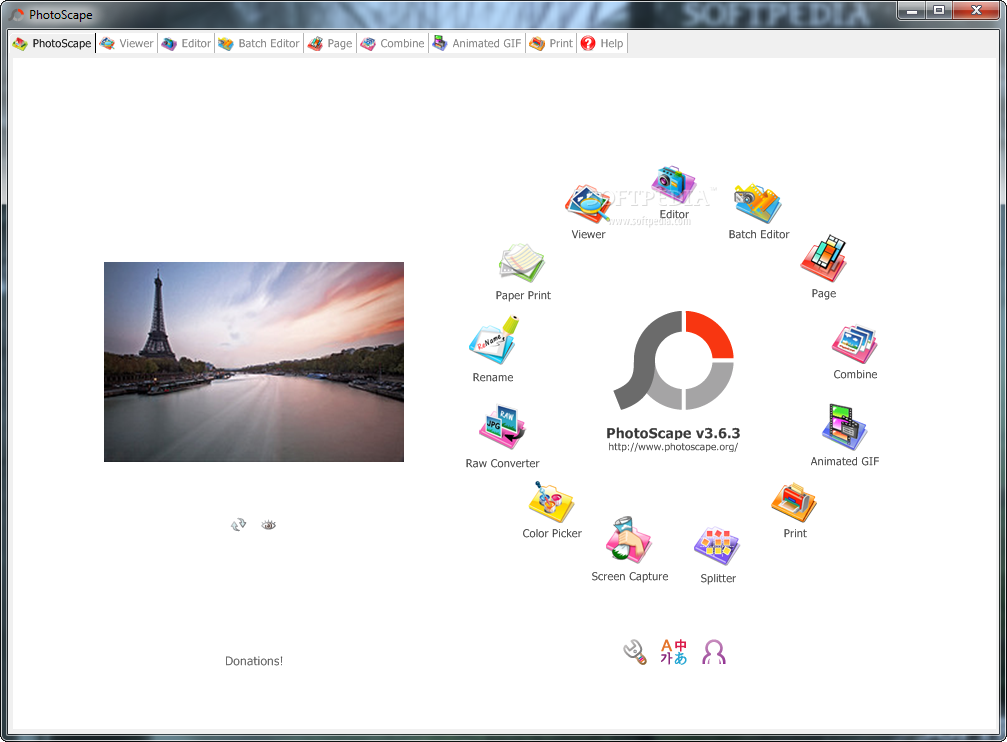1007x742 pixels.
Task: Click the language selection icon
Action: [x=673, y=653]
